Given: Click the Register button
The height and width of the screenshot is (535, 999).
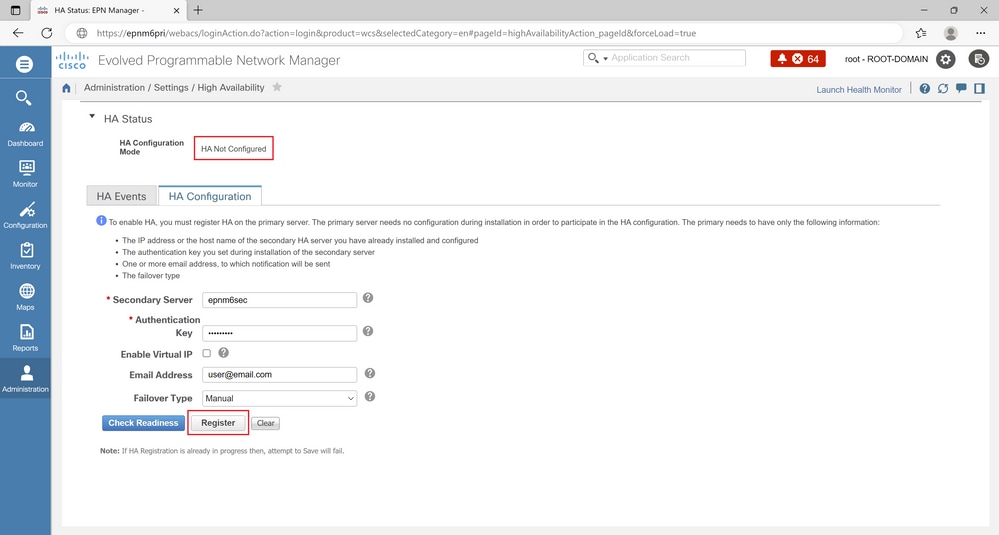Looking at the screenshot, I should 218,423.
